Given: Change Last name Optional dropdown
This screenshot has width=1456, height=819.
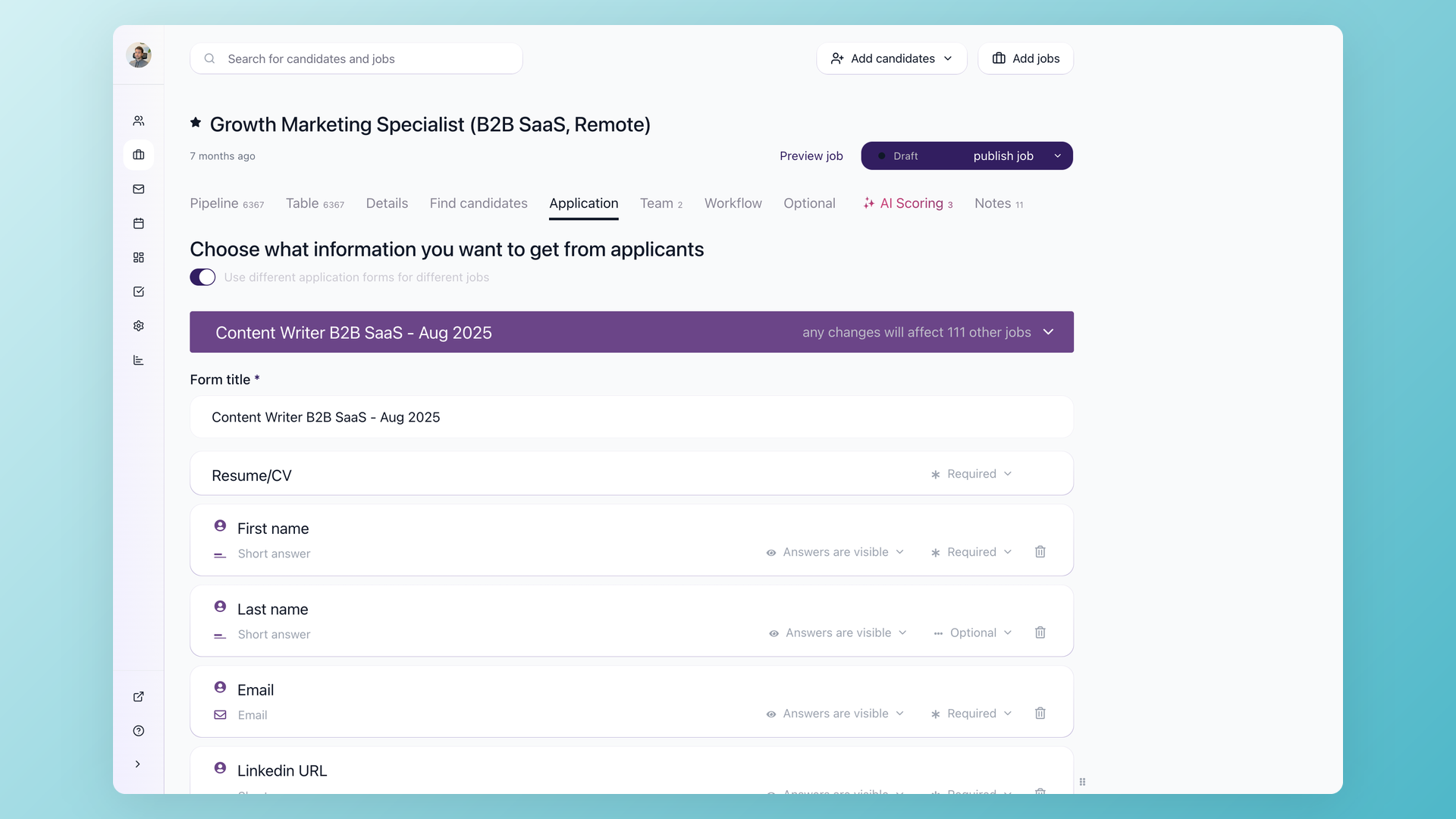Looking at the screenshot, I should [973, 632].
